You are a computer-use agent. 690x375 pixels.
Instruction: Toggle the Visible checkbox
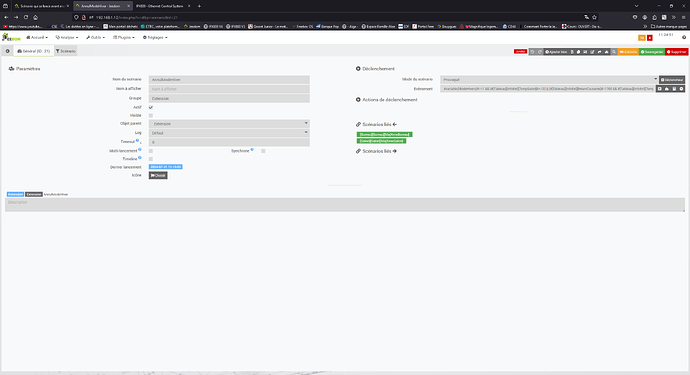[151, 115]
